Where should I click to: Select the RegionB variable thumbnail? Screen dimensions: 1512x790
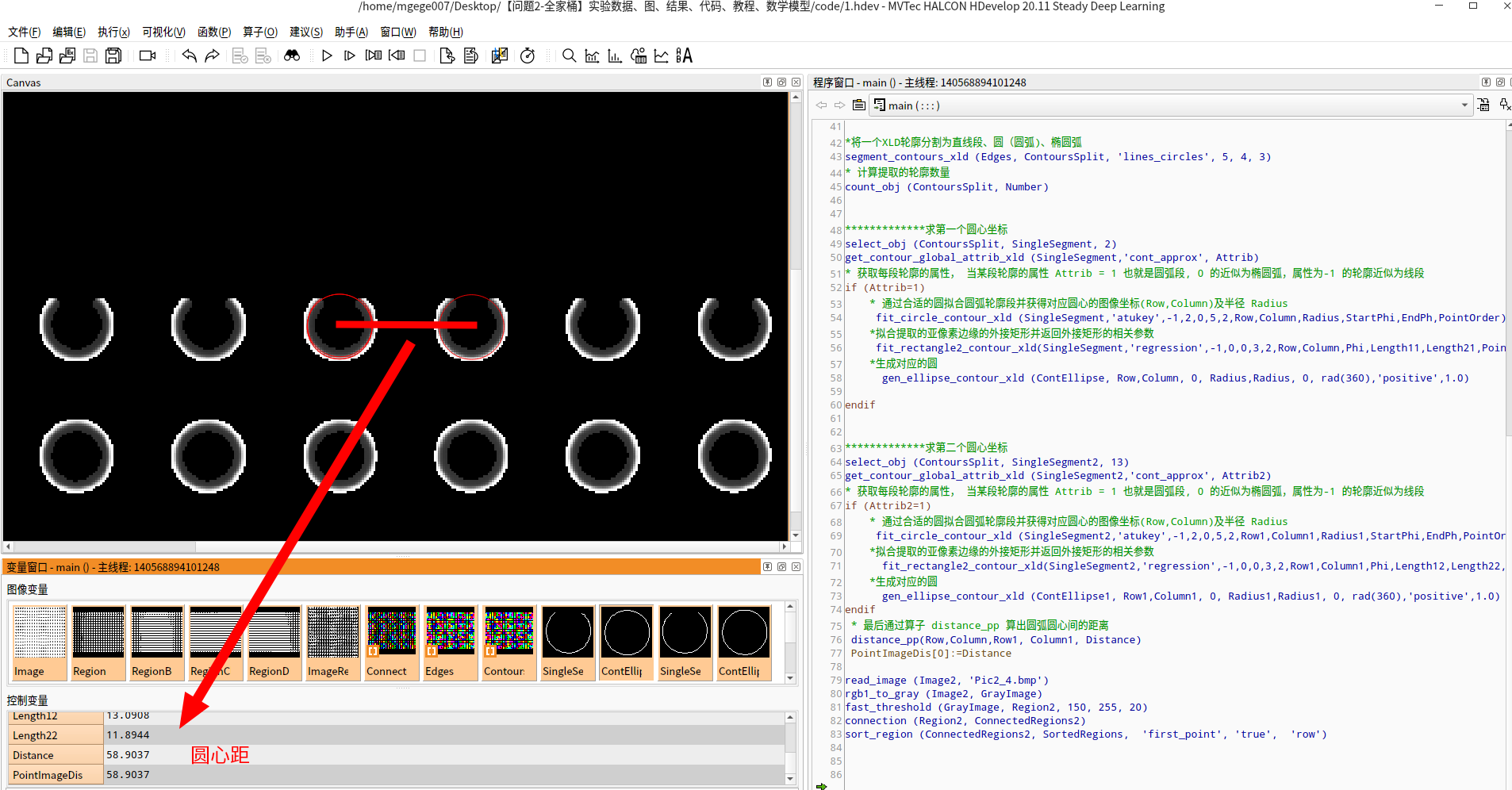[x=157, y=642]
